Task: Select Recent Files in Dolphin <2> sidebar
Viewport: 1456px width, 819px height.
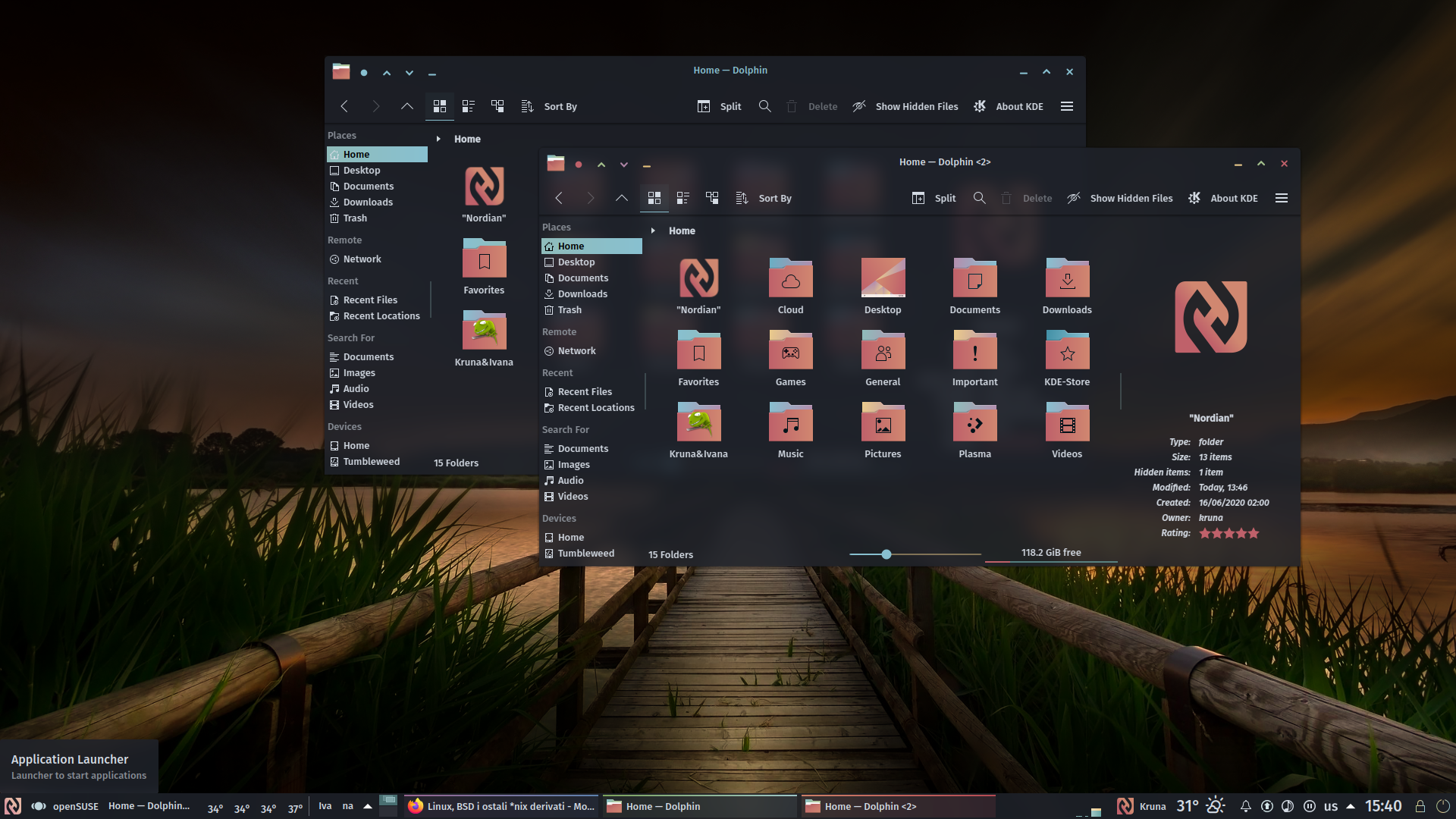Action: click(x=591, y=391)
